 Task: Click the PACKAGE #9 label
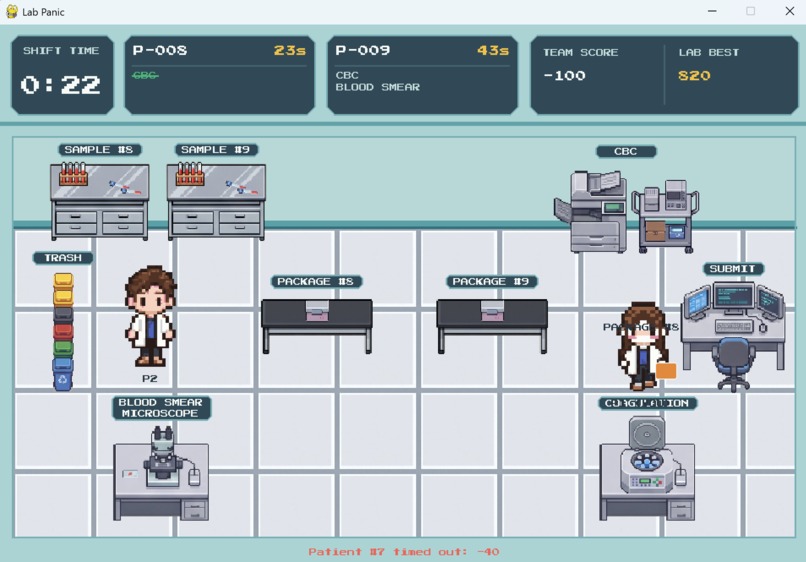pos(491,282)
